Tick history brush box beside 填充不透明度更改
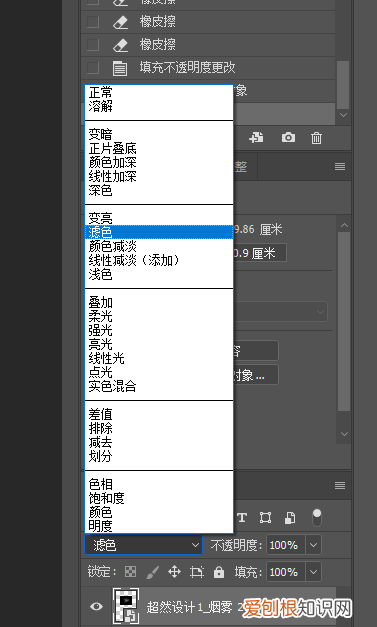The height and width of the screenshot is (627, 377). coord(93,68)
